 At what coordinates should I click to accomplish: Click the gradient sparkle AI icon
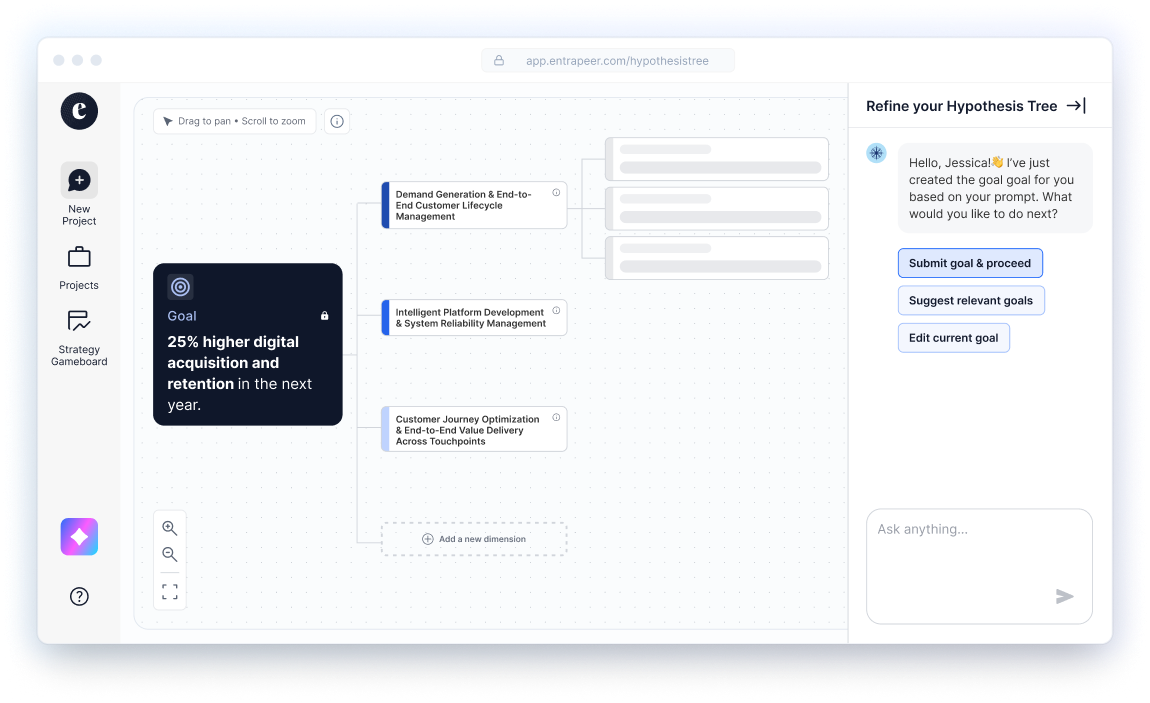point(79,537)
